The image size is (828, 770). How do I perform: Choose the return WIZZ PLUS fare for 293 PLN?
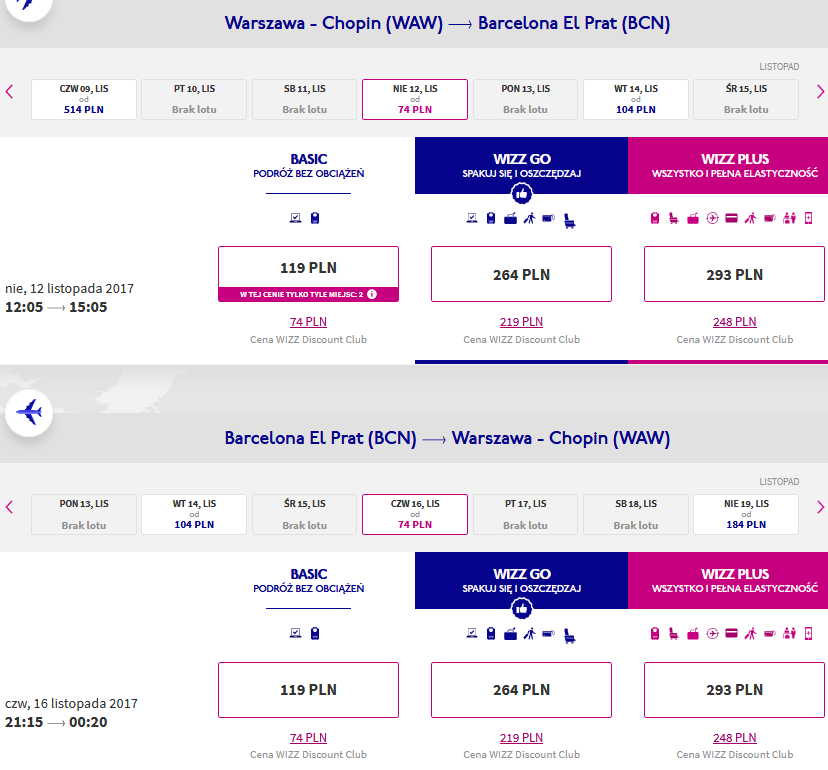tap(735, 690)
